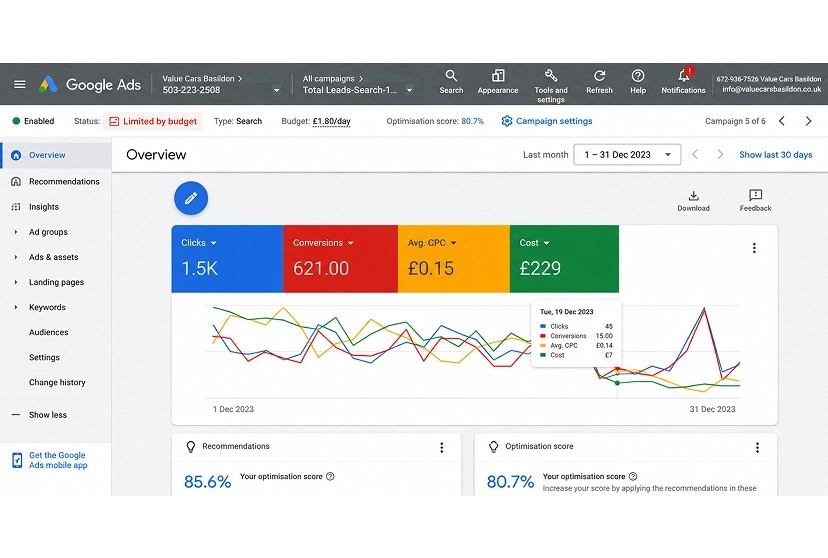Open the All campaigns selector dropdown
828x558 pixels.
pyautogui.click(x=409, y=90)
